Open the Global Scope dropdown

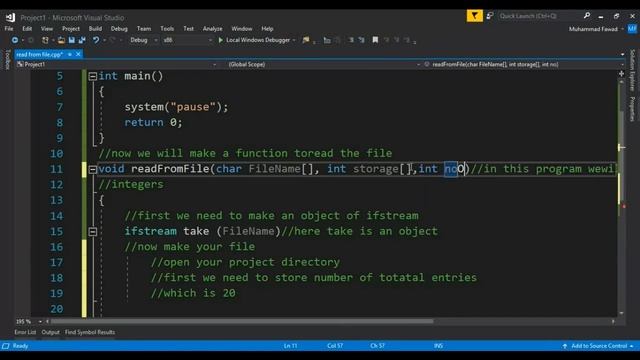coord(323,64)
